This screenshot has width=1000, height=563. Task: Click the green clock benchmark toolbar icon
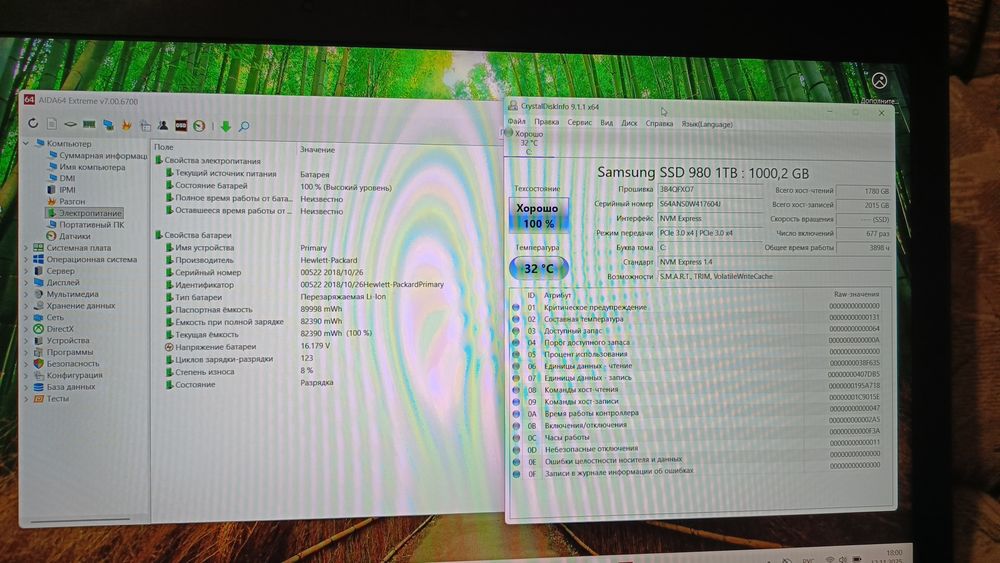(199, 126)
